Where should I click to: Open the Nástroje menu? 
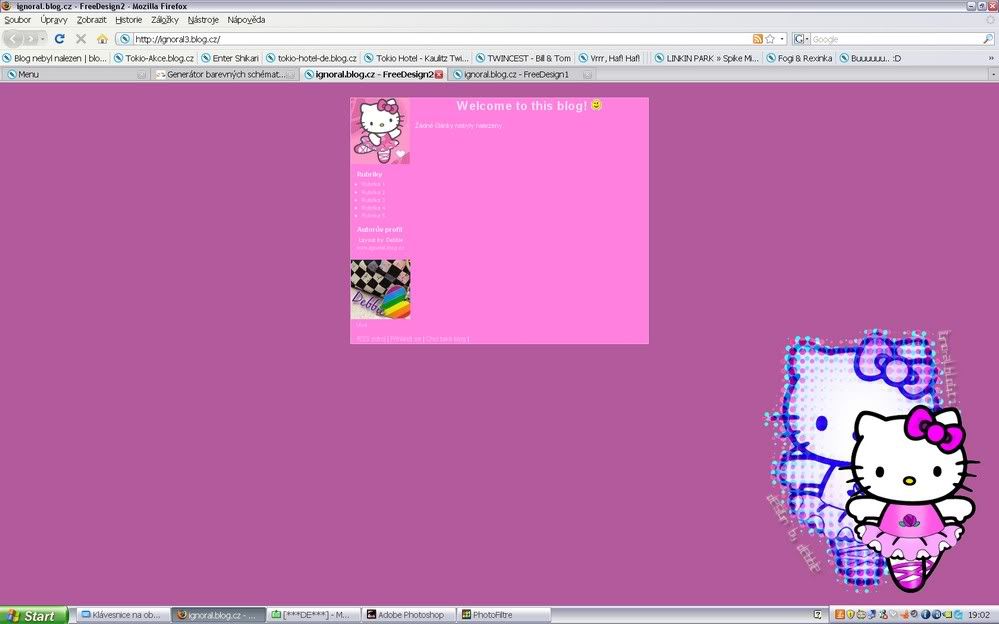[203, 20]
